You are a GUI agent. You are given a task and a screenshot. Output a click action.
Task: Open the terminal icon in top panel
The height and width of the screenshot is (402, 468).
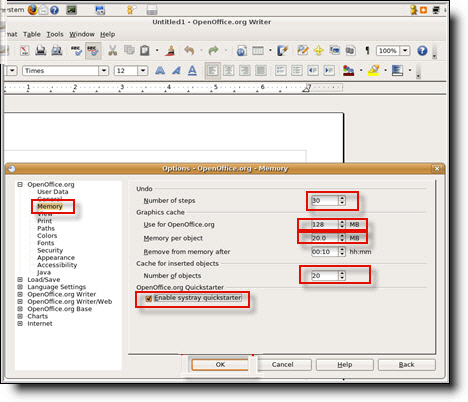71,10
